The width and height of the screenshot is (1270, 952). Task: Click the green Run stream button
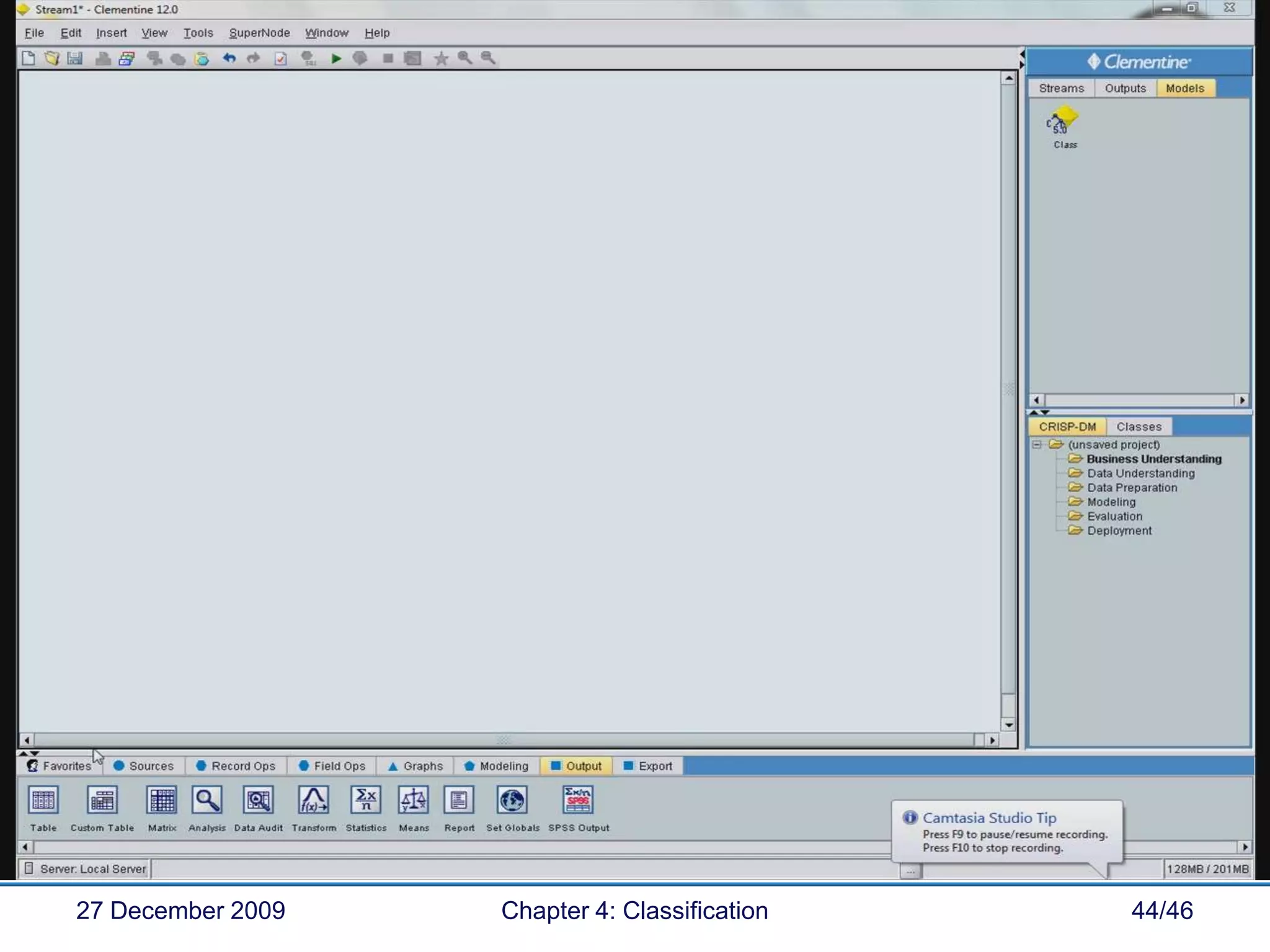point(336,58)
